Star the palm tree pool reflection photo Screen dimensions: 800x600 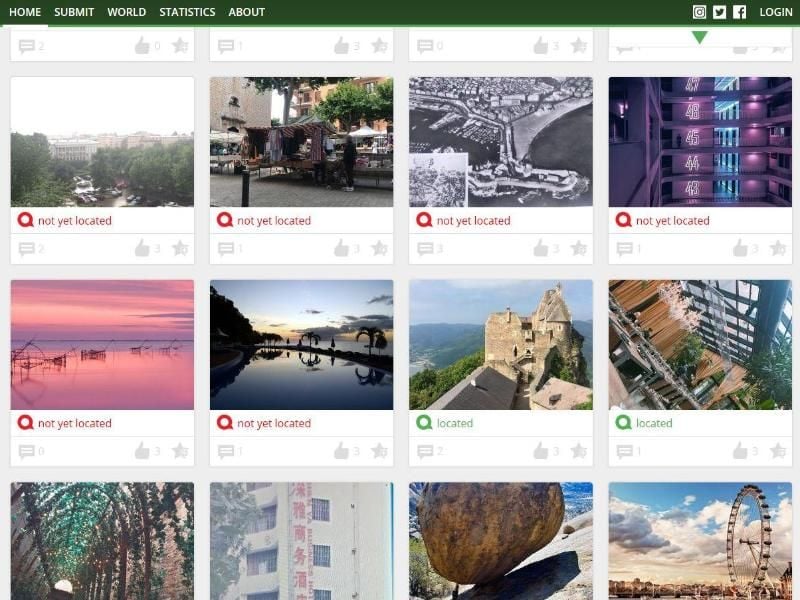(x=380, y=451)
